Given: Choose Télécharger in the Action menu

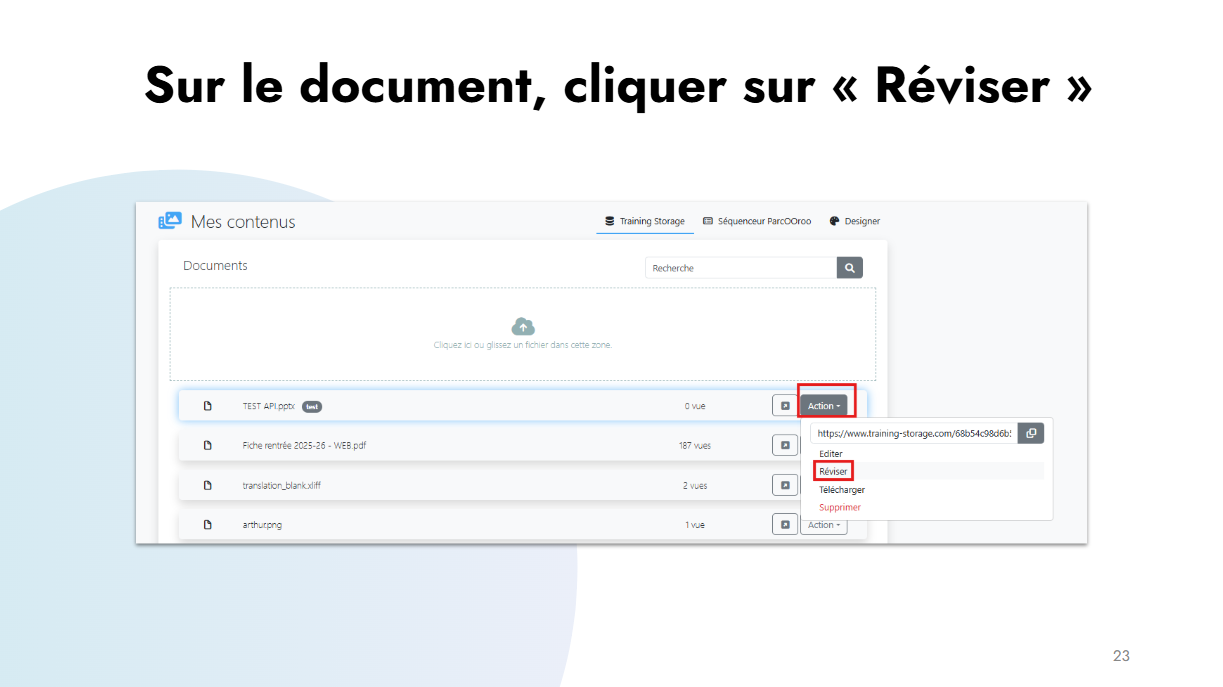Looking at the screenshot, I should [x=842, y=490].
